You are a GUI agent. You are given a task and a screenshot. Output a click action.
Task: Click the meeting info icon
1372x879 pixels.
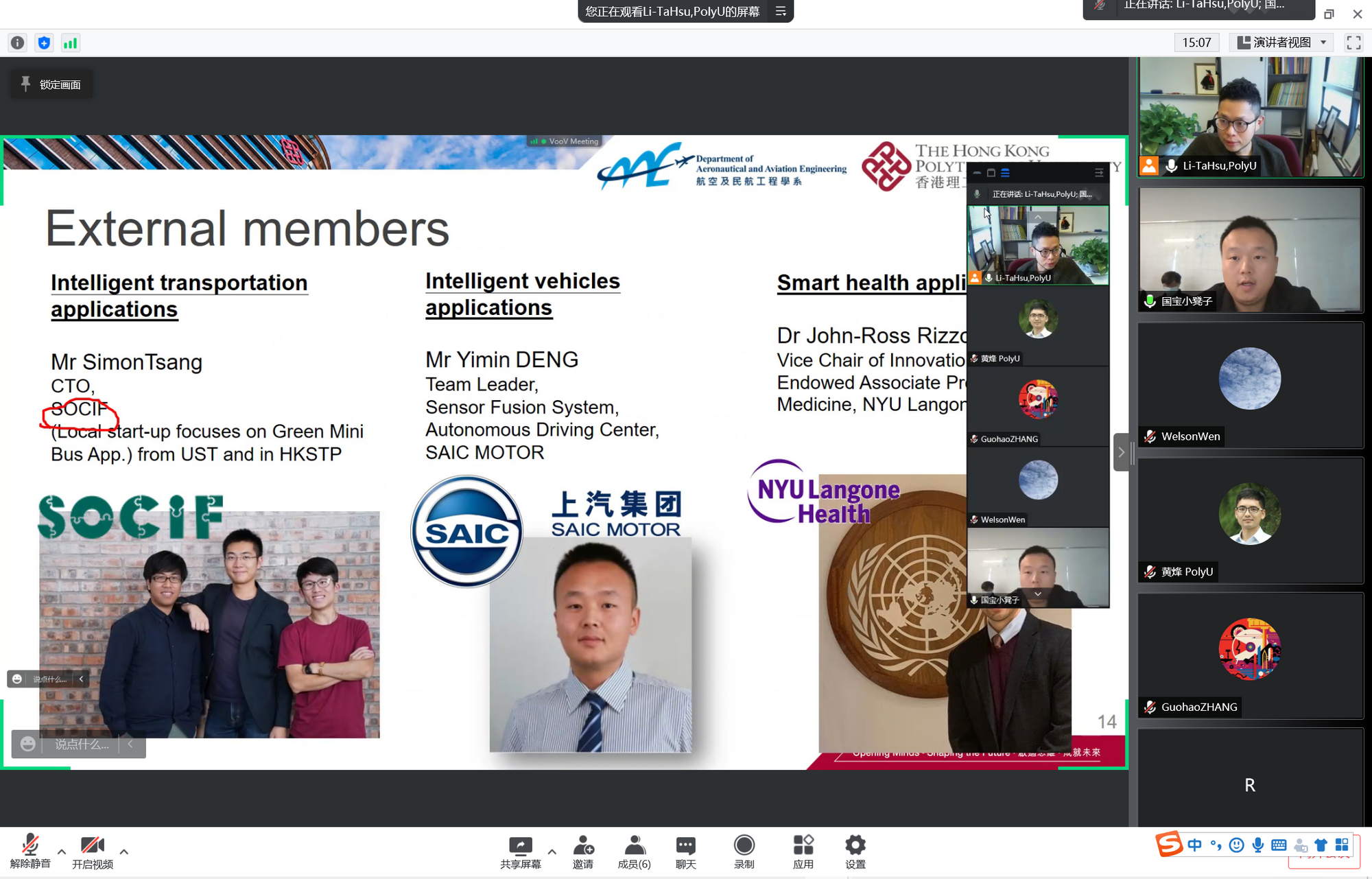[17, 43]
